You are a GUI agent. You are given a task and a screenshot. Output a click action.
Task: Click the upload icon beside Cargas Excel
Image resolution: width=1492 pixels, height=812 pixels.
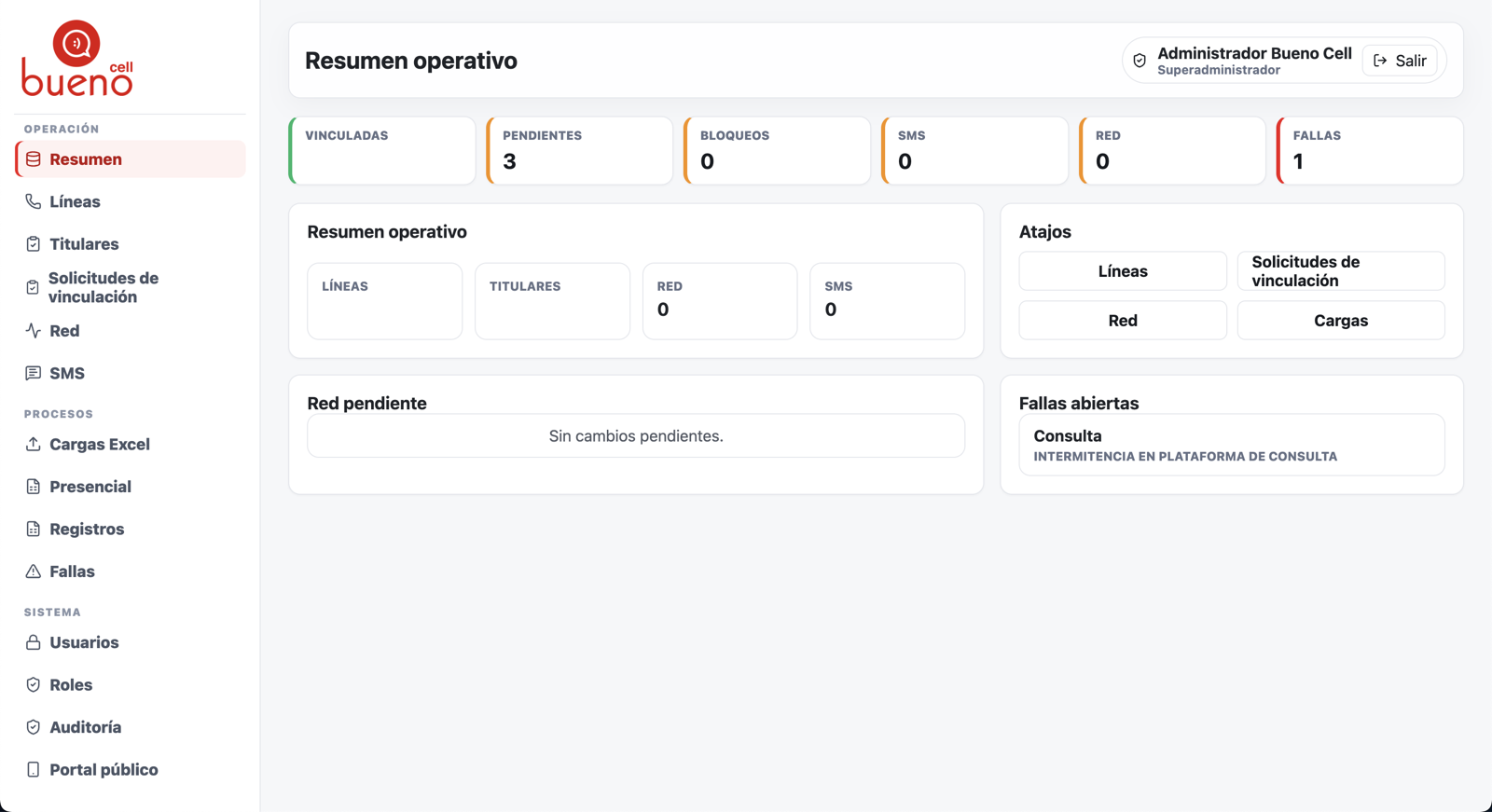[x=34, y=445]
